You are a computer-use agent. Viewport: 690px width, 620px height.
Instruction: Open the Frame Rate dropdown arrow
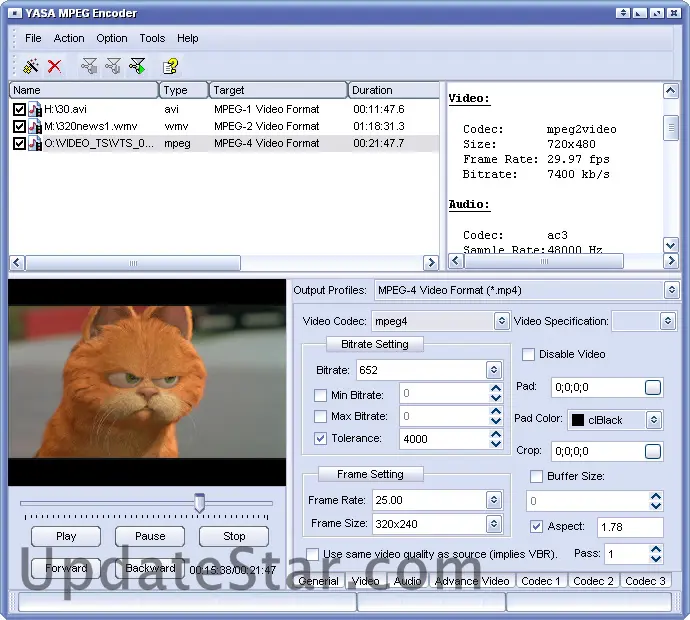(x=494, y=500)
